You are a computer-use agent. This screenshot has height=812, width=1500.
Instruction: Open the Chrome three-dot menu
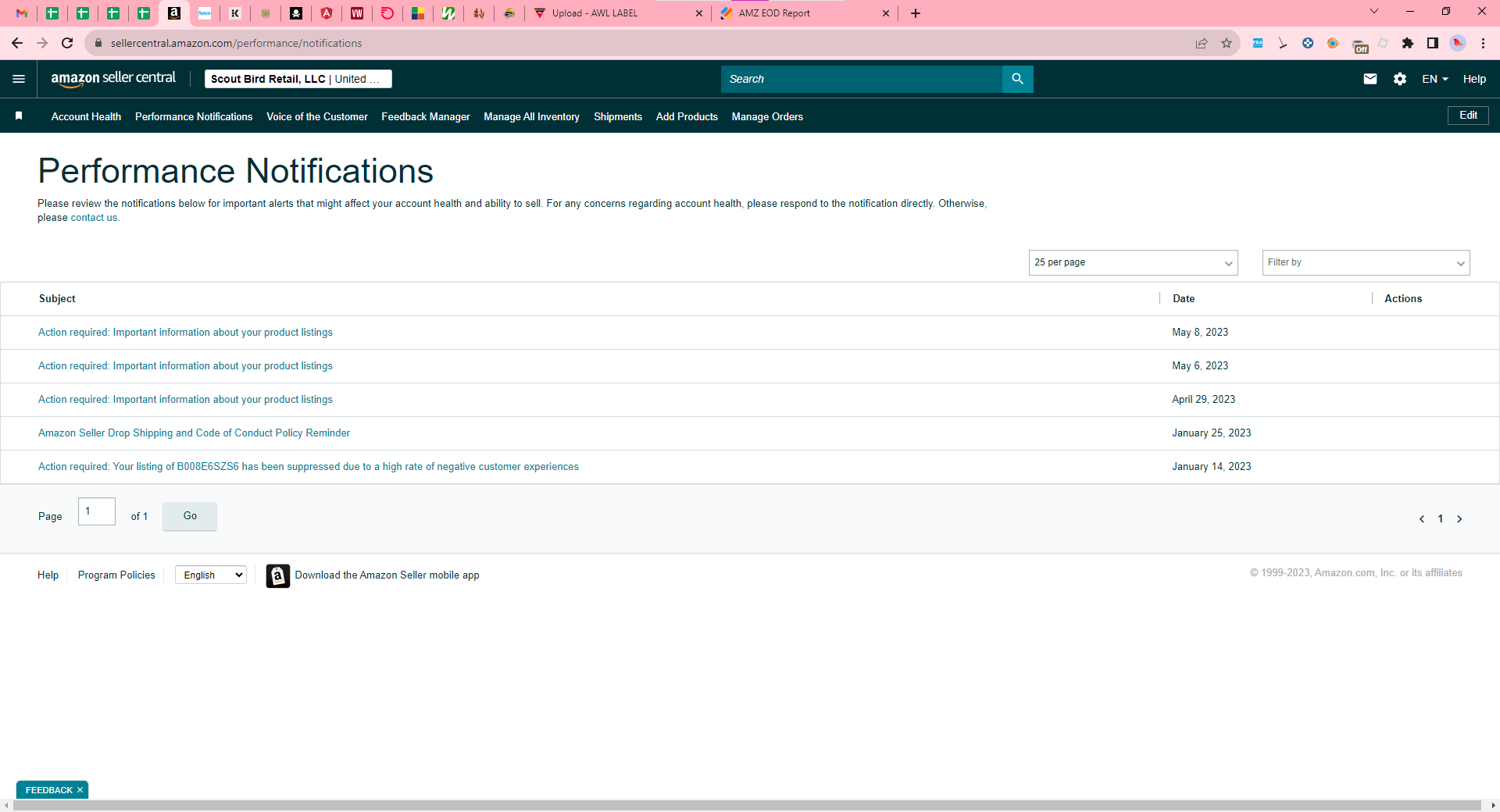(x=1483, y=43)
